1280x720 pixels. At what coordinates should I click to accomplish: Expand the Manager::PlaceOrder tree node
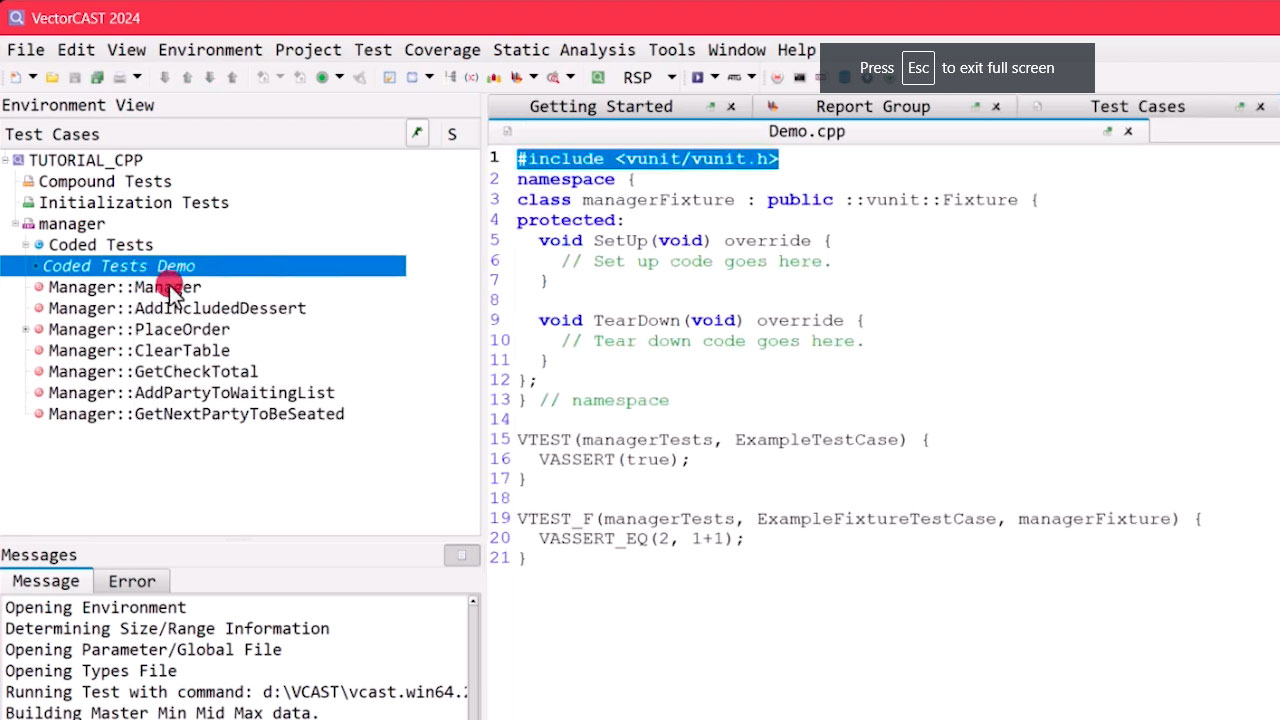[26, 330]
